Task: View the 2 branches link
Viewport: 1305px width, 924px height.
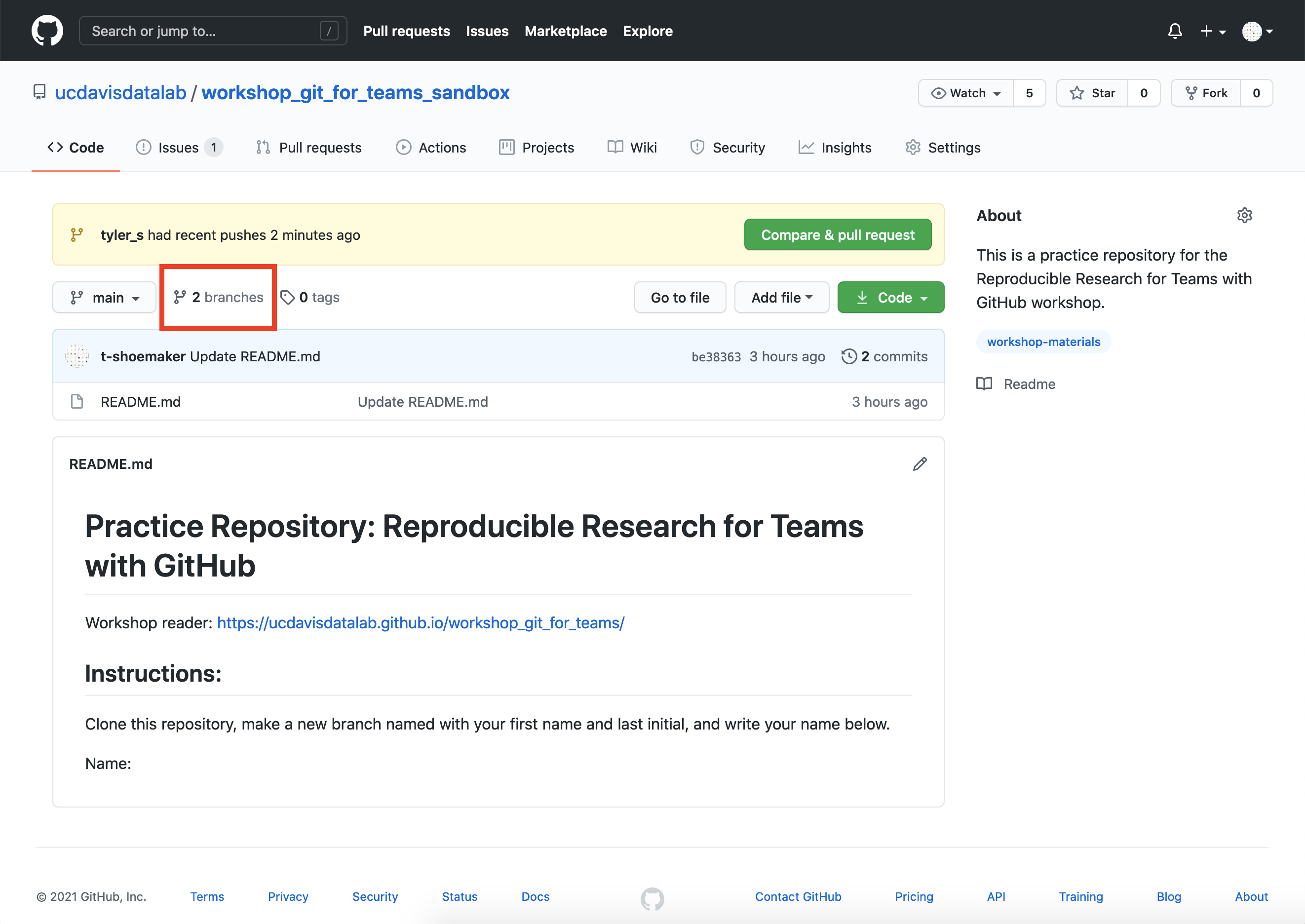Action: (x=219, y=297)
